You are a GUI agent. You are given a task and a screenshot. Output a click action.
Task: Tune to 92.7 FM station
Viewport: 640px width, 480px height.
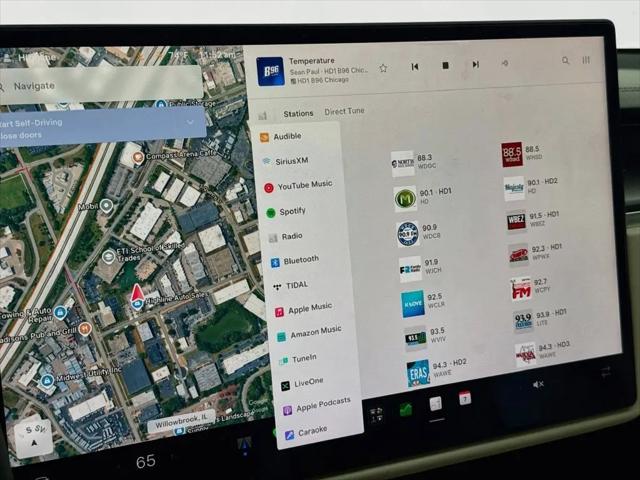coord(531,288)
